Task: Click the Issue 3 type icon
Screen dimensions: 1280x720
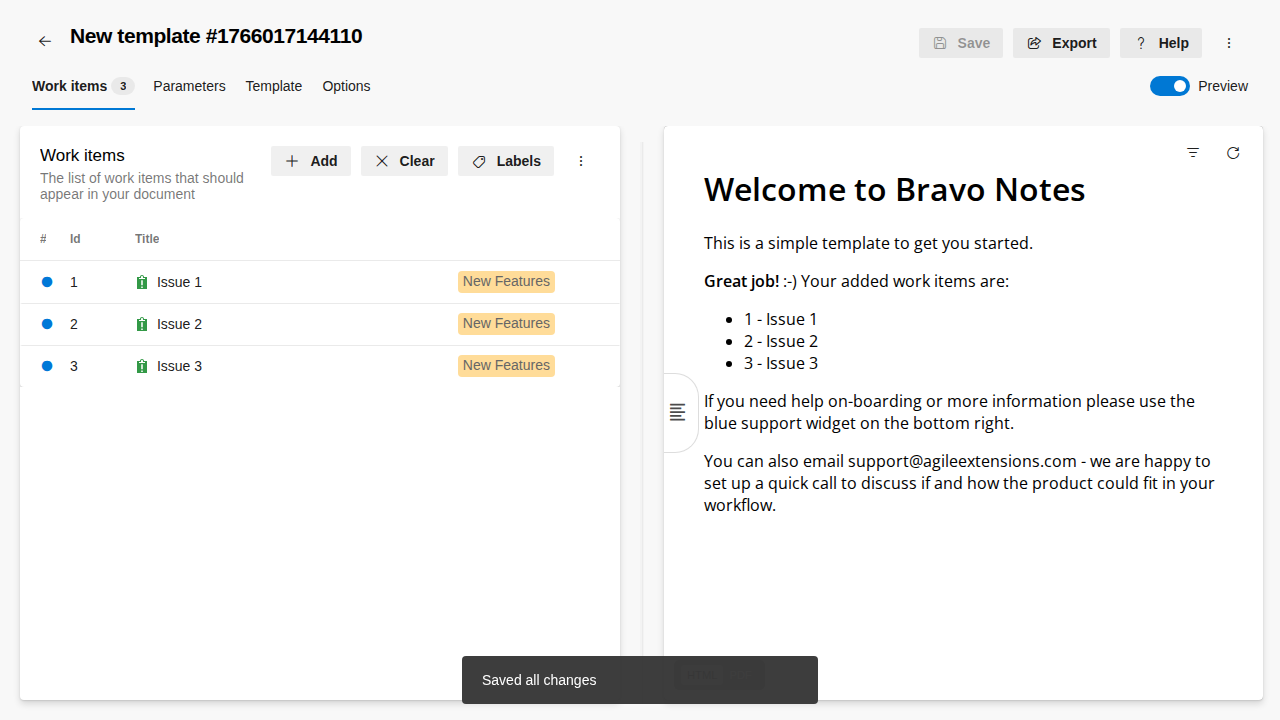Action: click(x=142, y=367)
